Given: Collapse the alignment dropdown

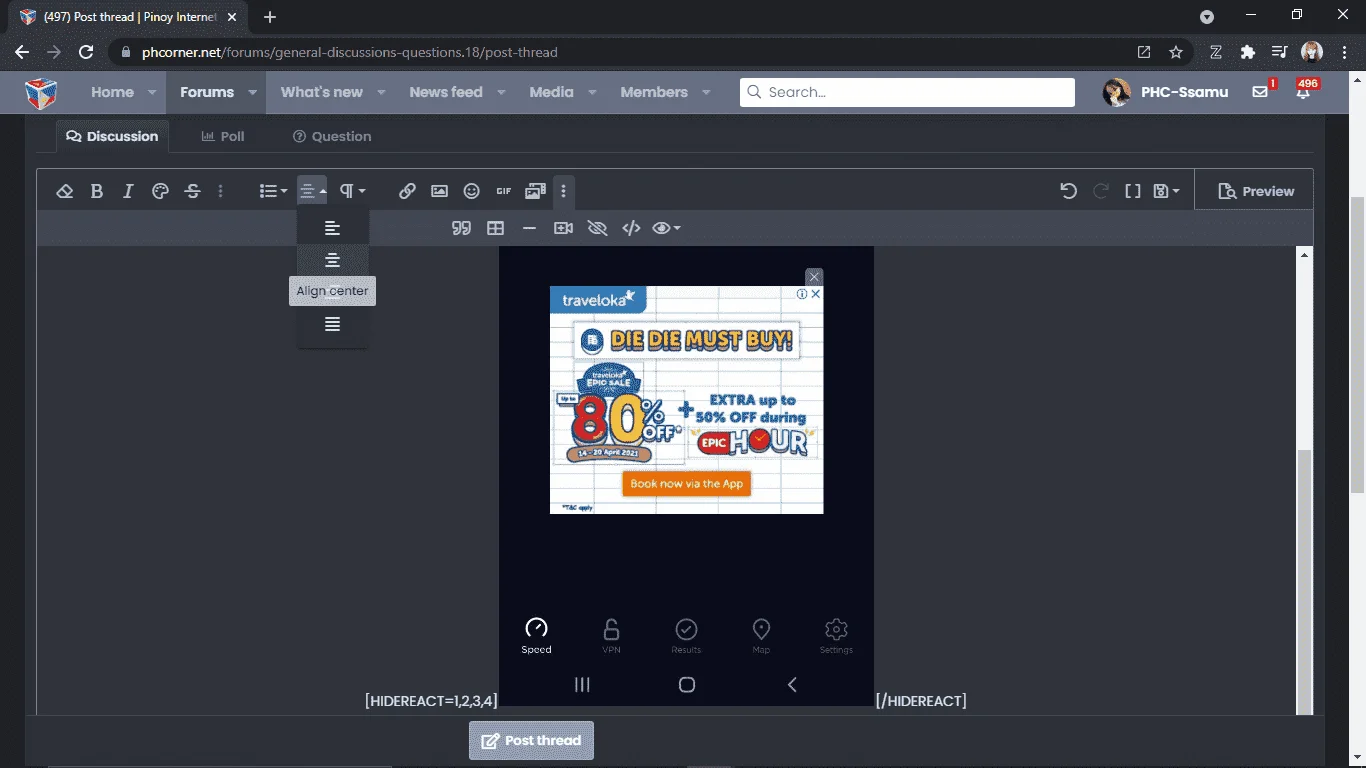Looking at the screenshot, I should coord(312,191).
